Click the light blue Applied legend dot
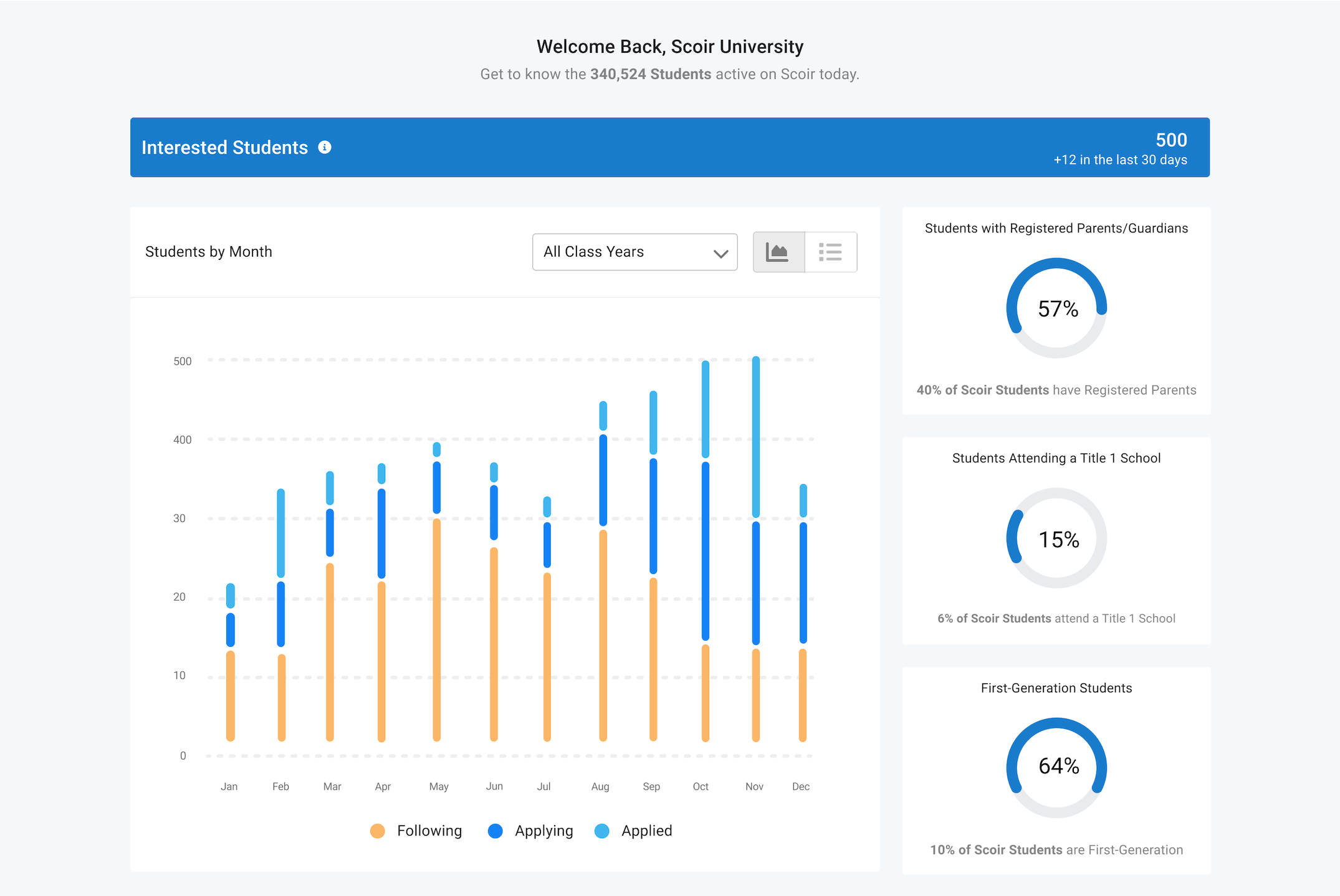 pyautogui.click(x=602, y=831)
